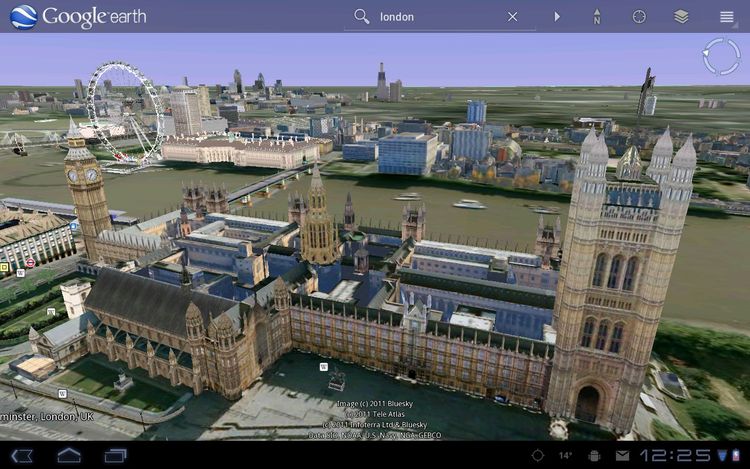The image size is (750, 469).
Task: Center map on my location
Action: [x=639, y=17]
